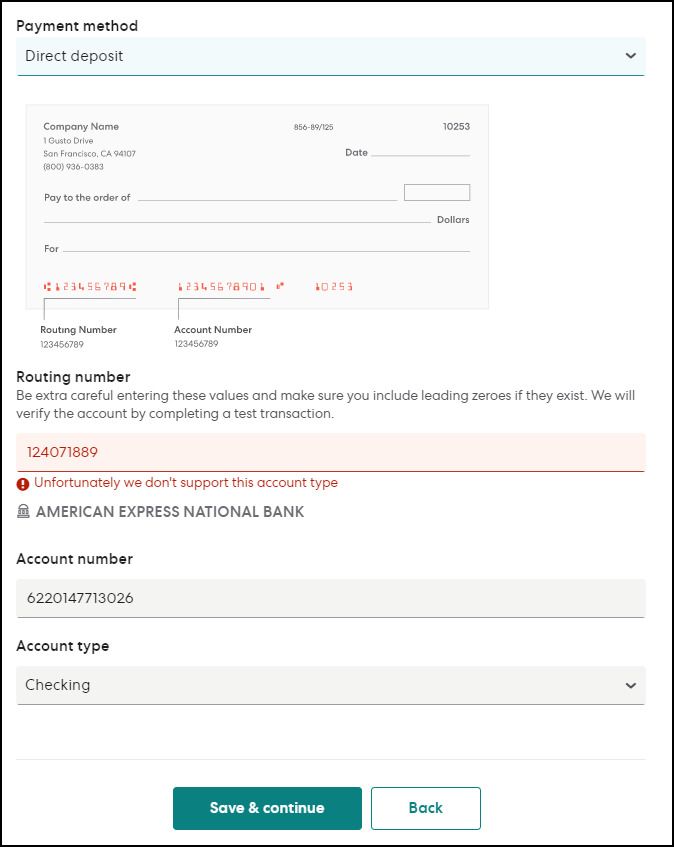Viewport: 674px width, 847px height.
Task: Click the bank building icon
Action: tap(24, 512)
